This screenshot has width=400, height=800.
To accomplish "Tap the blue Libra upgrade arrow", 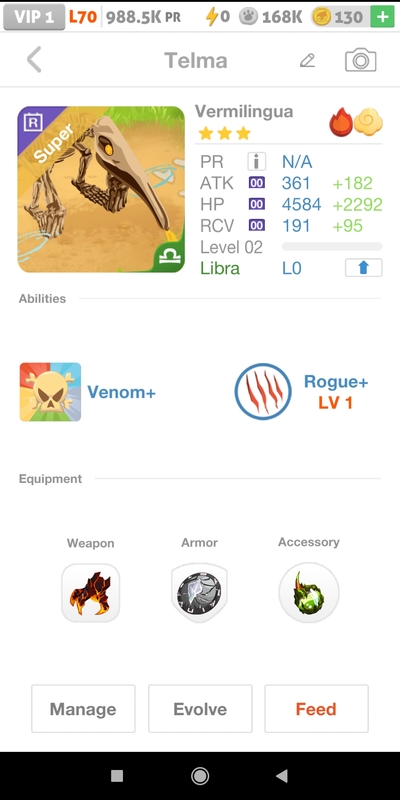I will click(363, 268).
